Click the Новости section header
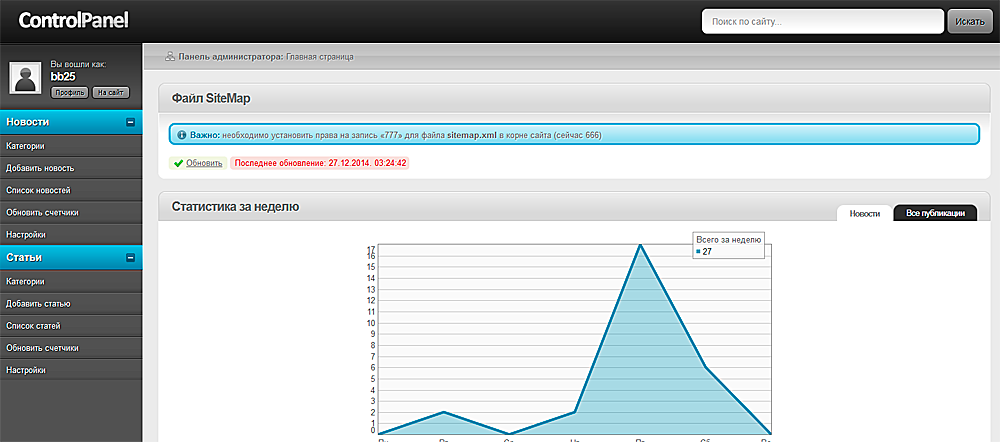This screenshot has height=442, width=1000. [x=71, y=122]
